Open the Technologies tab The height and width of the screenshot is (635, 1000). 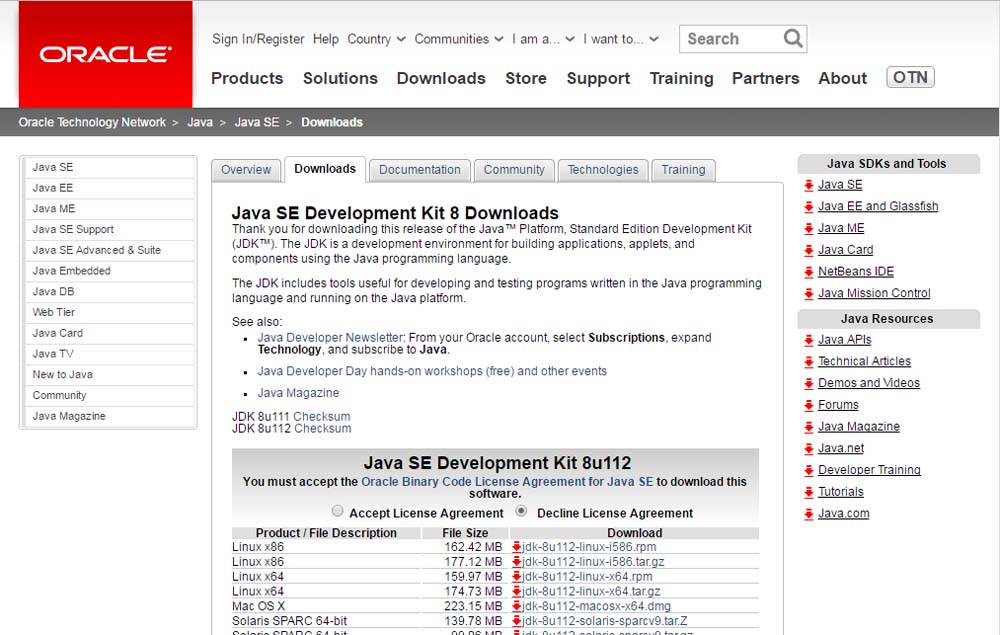(x=602, y=170)
